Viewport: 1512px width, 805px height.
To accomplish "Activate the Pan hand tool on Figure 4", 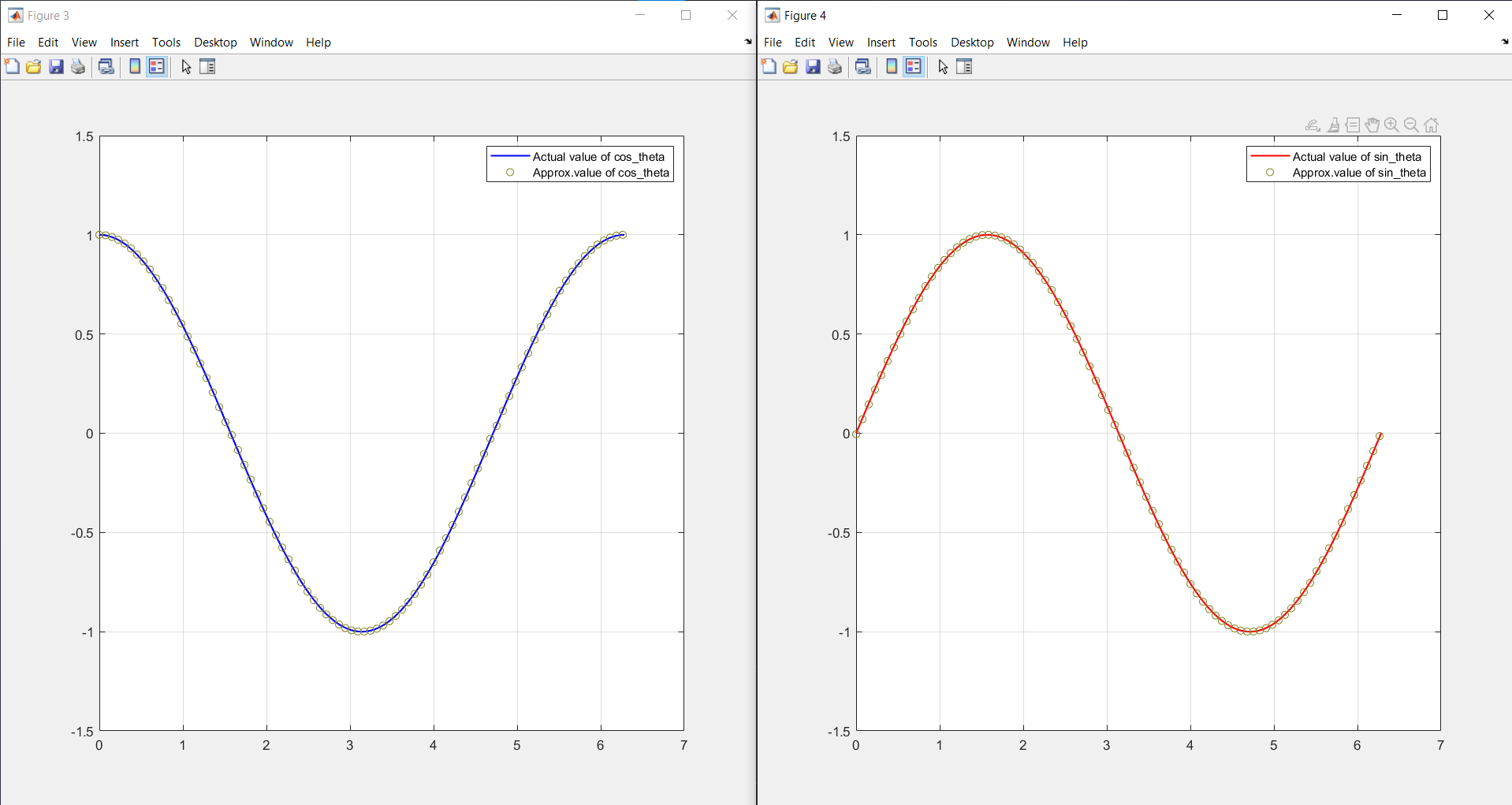I will pos(1372,125).
